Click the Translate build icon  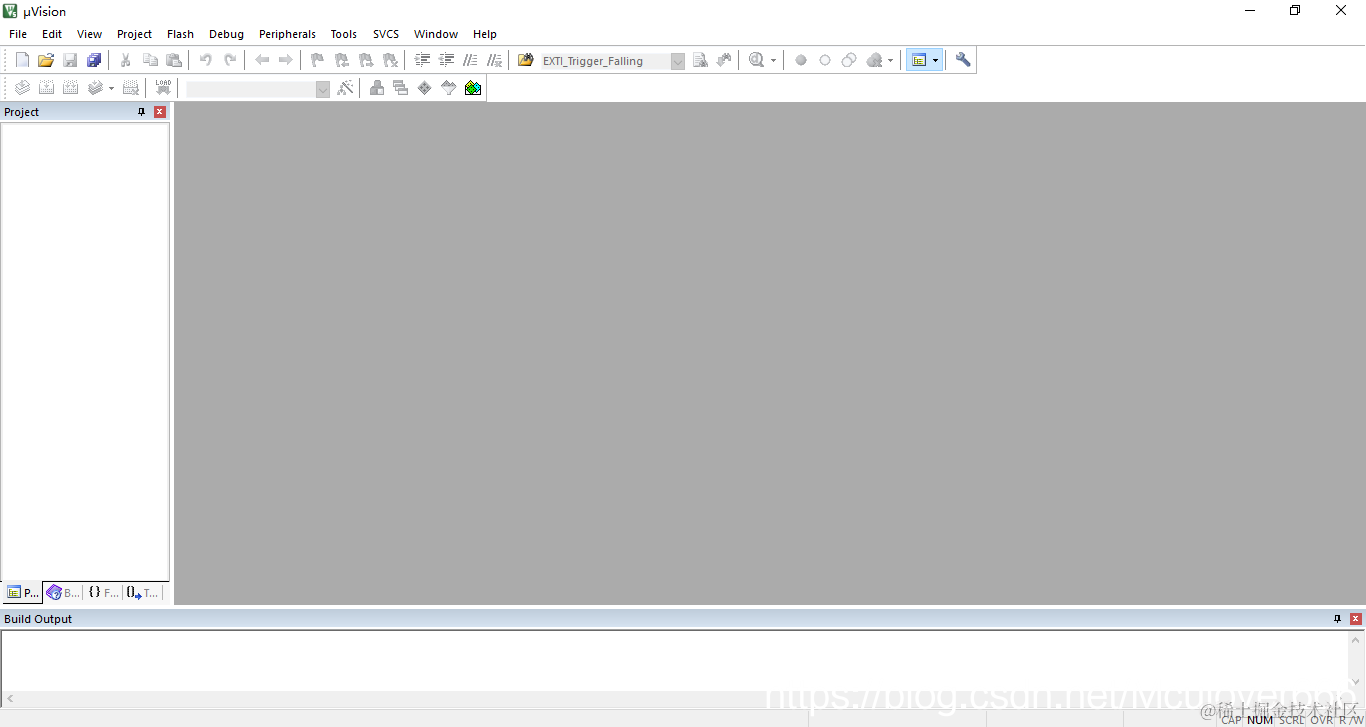pyautogui.click(x=22, y=88)
